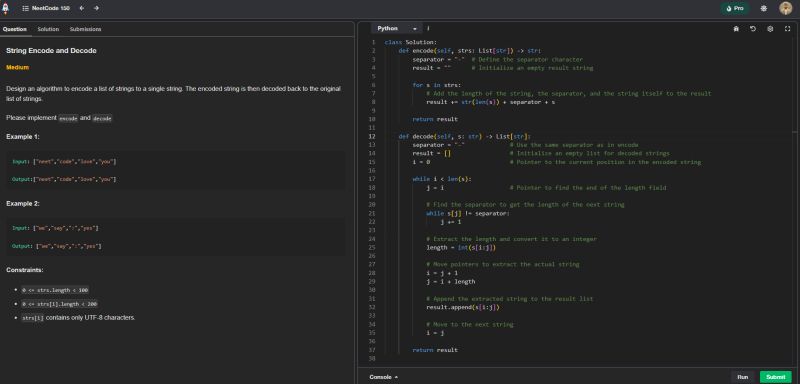
Task: Click the Run button
Action: 743,377
